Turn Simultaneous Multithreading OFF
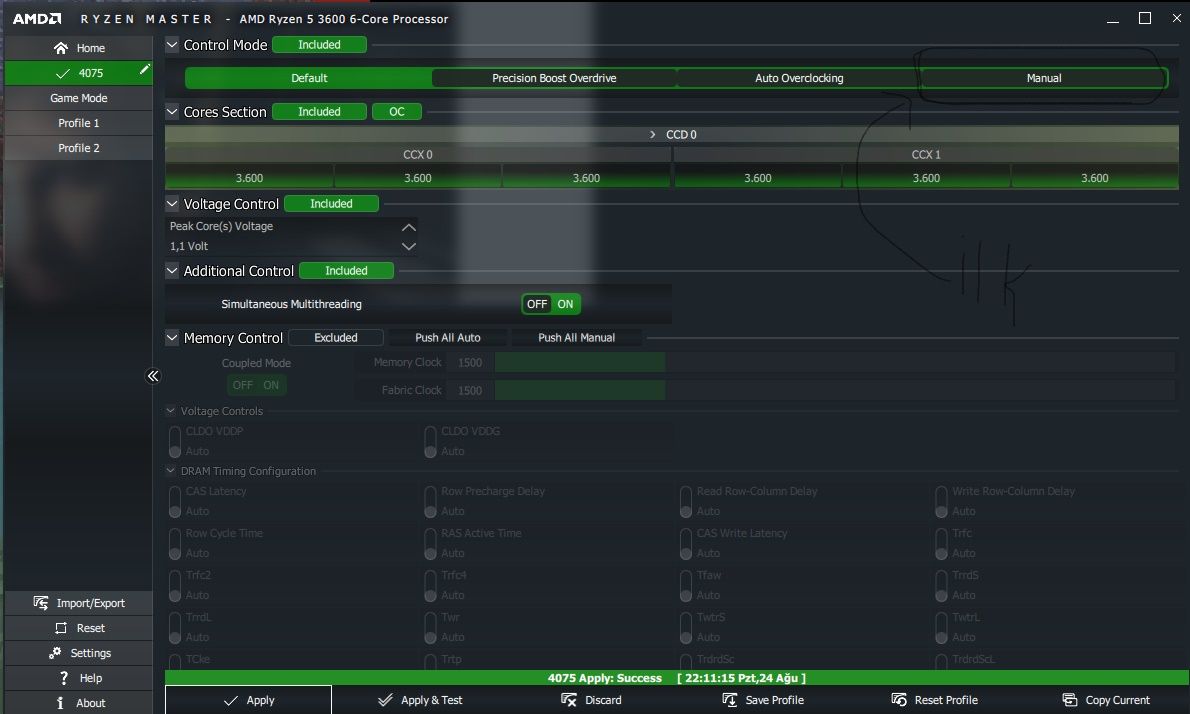 click(537, 304)
